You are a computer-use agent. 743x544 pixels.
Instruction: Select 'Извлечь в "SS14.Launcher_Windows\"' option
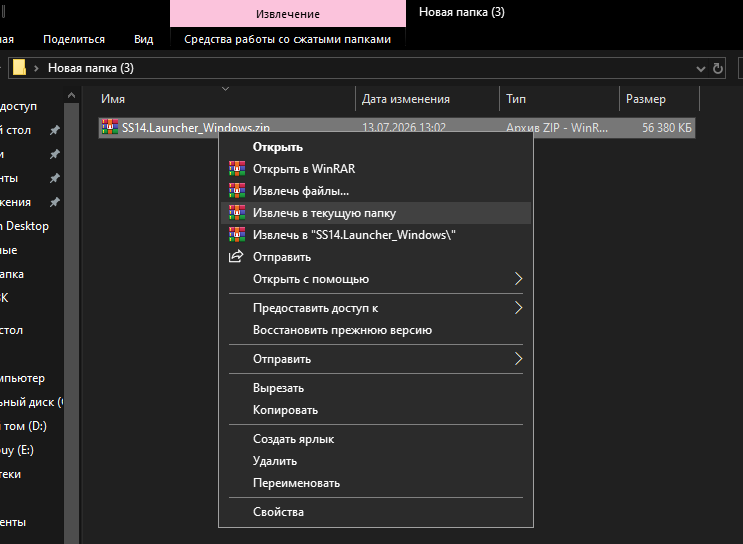click(x=376, y=235)
